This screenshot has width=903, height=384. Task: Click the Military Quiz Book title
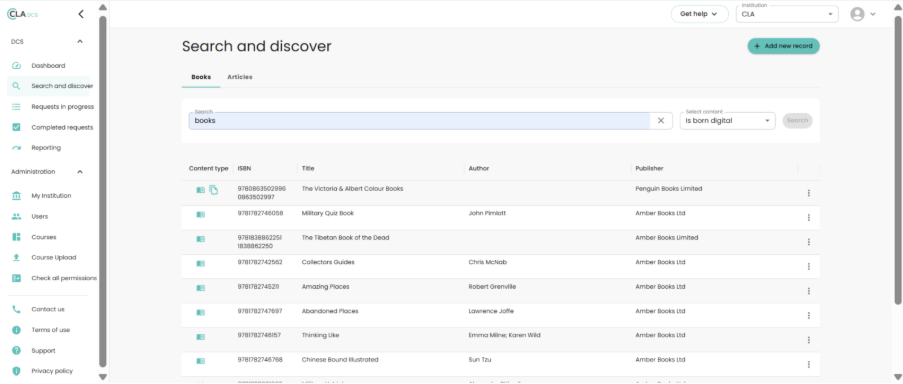[328, 213]
